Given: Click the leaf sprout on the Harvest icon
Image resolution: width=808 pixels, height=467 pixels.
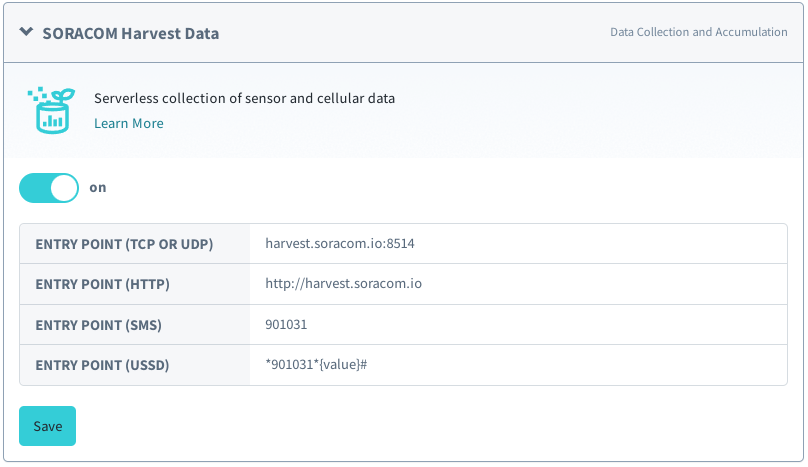Looking at the screenshot, I should (x=65, y=95).
